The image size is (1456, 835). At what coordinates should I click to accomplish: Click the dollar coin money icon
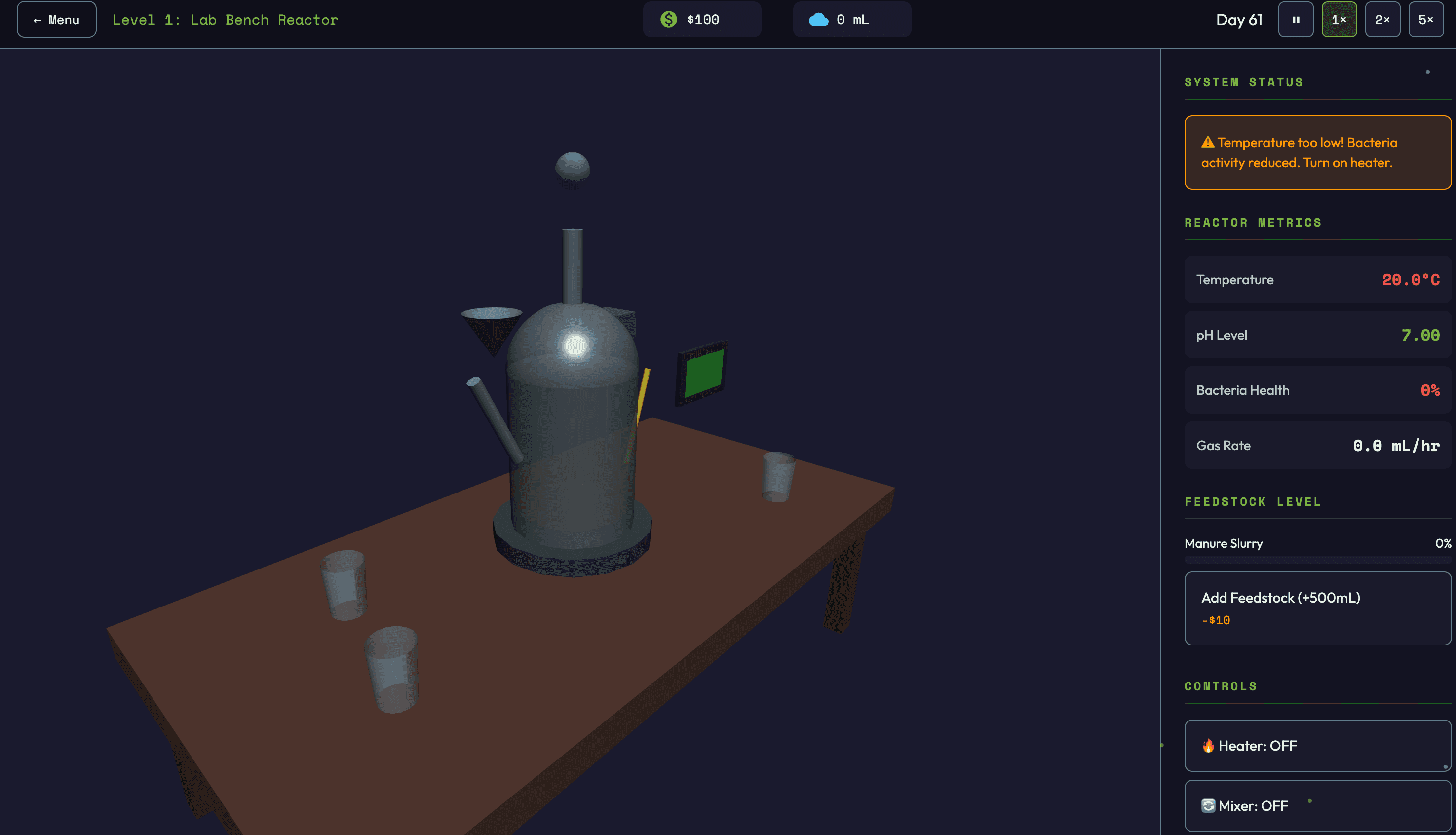tap(668, 20)
